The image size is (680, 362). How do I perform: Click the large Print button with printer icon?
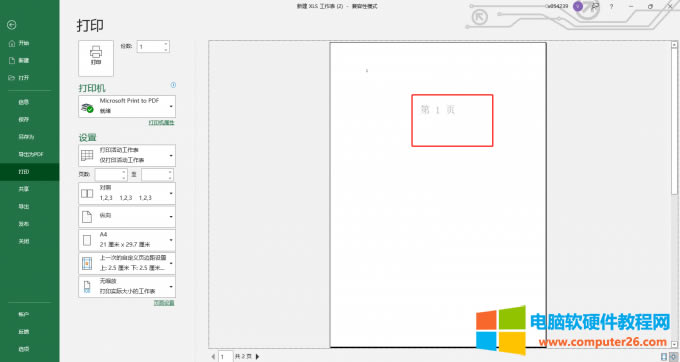pyautogui.click(x=96, y=58)
